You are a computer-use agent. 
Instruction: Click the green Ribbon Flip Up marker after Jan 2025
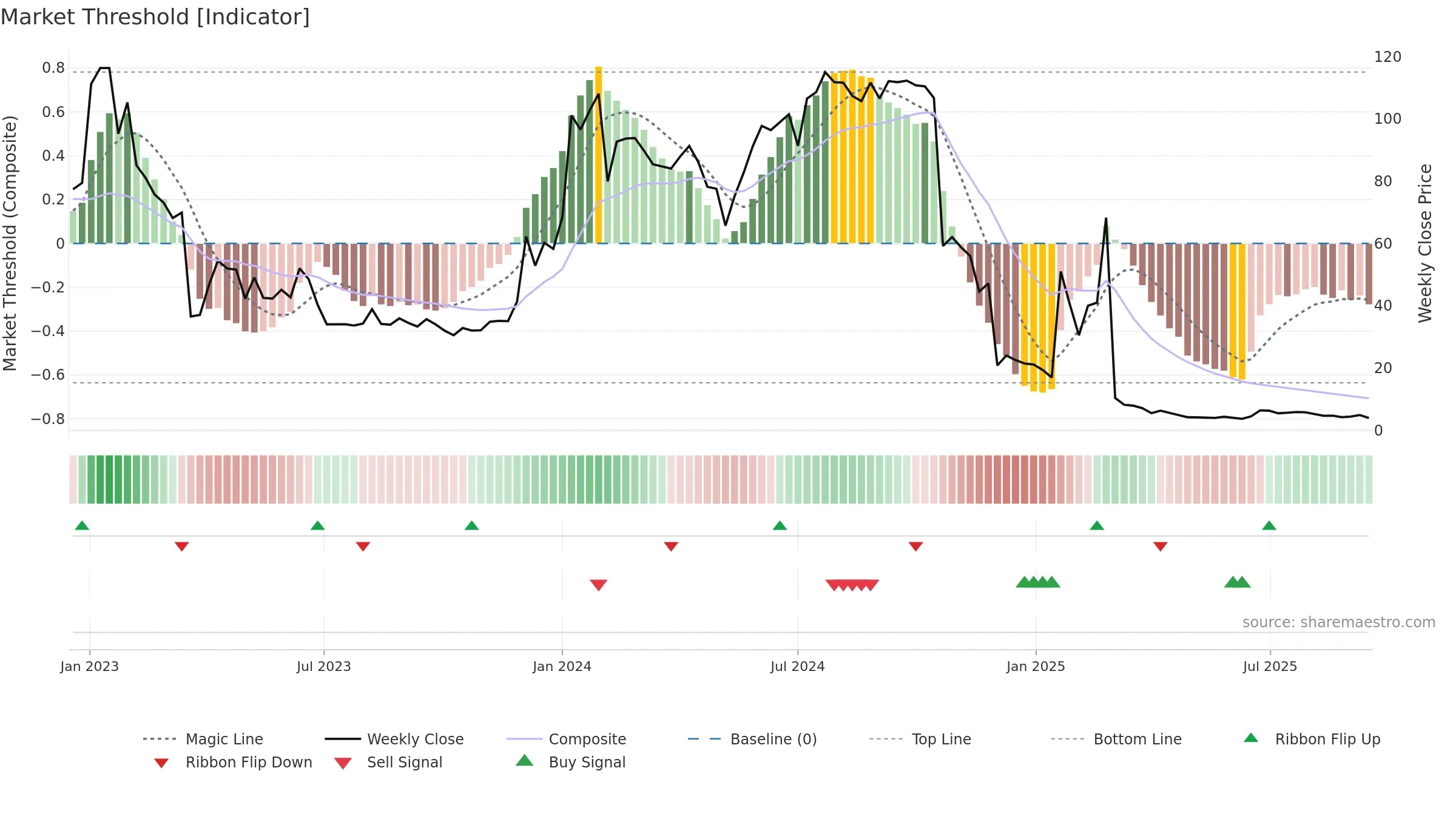click(1097, 525)
